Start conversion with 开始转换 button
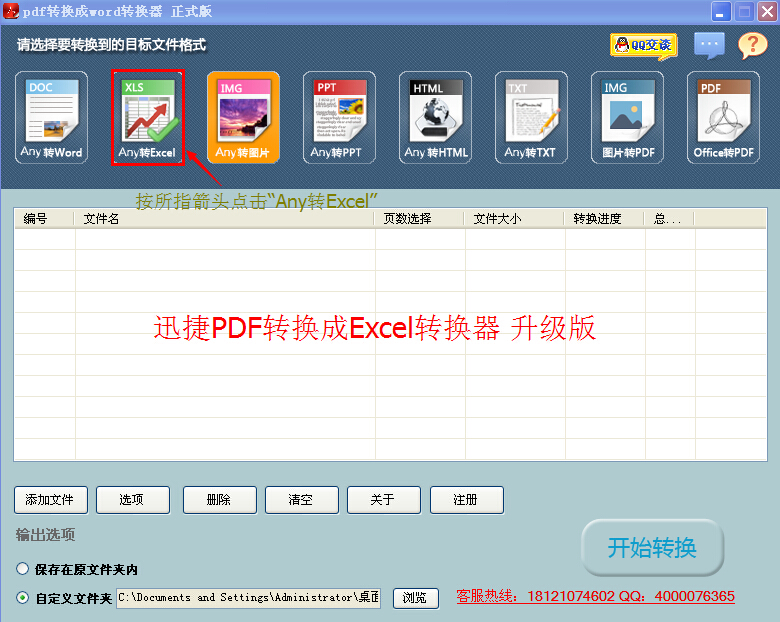This screenshot has width=780, height=622. [x=652, y=547]
